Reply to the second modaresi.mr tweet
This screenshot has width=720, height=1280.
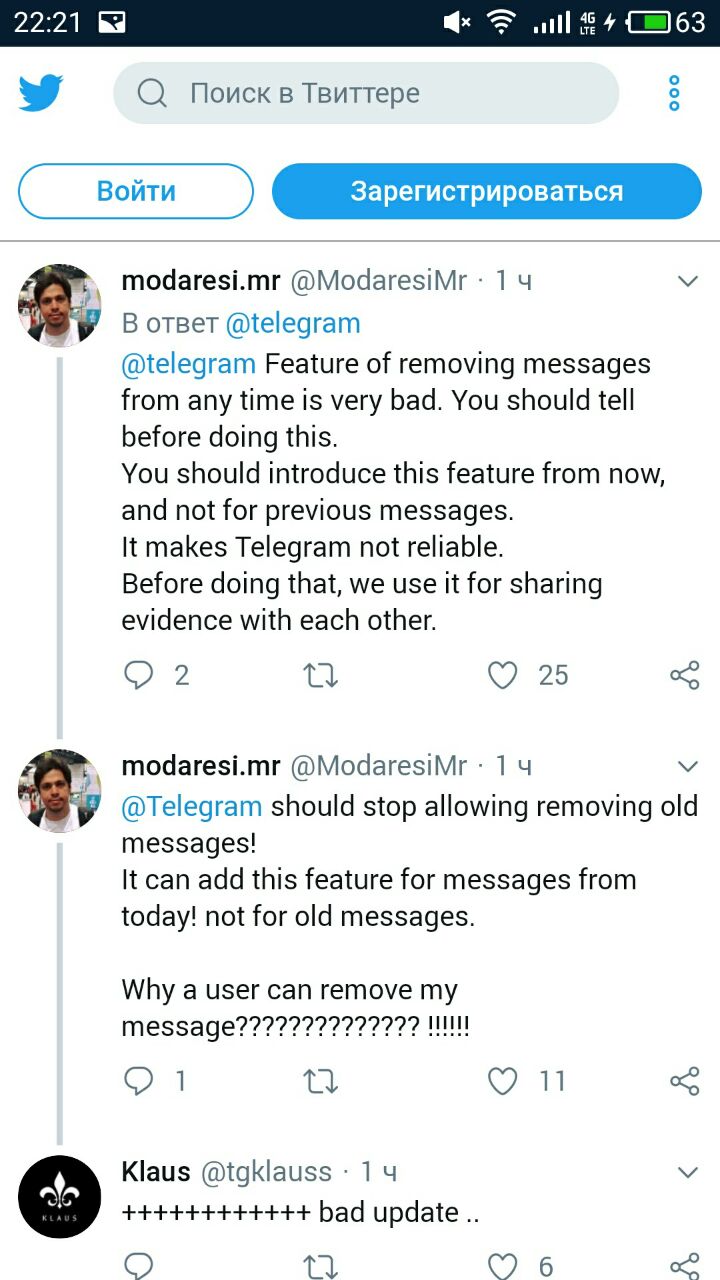pyautogui.click(x=138, y=1081)
